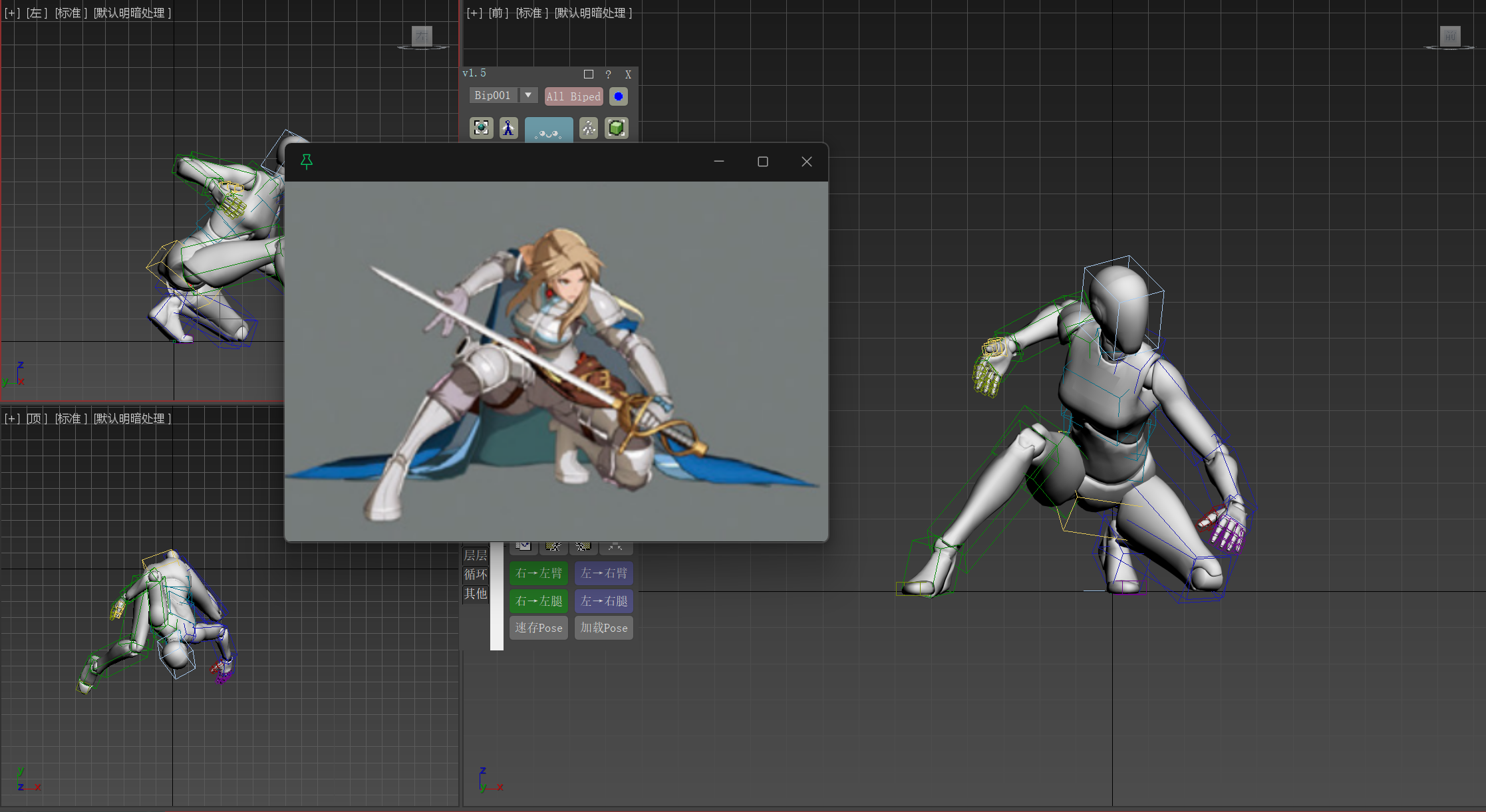Click the 右→左臂 copy arm button
The width and height of the screenshot is (1486, 812).
[539, 573]
